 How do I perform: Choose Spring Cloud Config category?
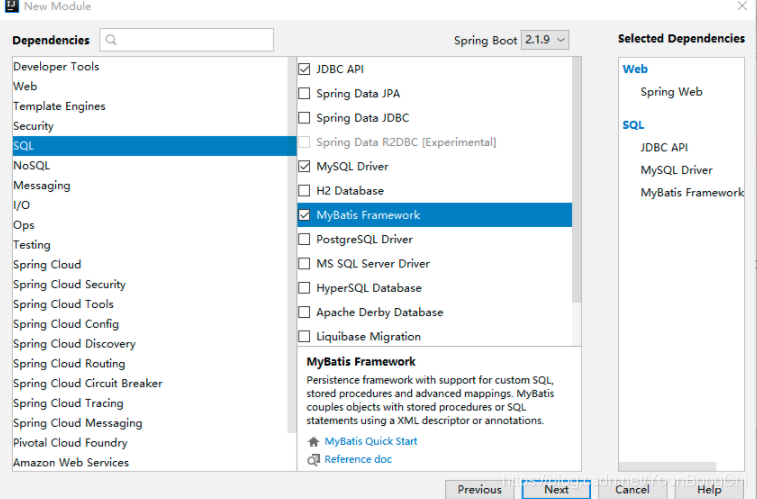(x=150, y=324)
